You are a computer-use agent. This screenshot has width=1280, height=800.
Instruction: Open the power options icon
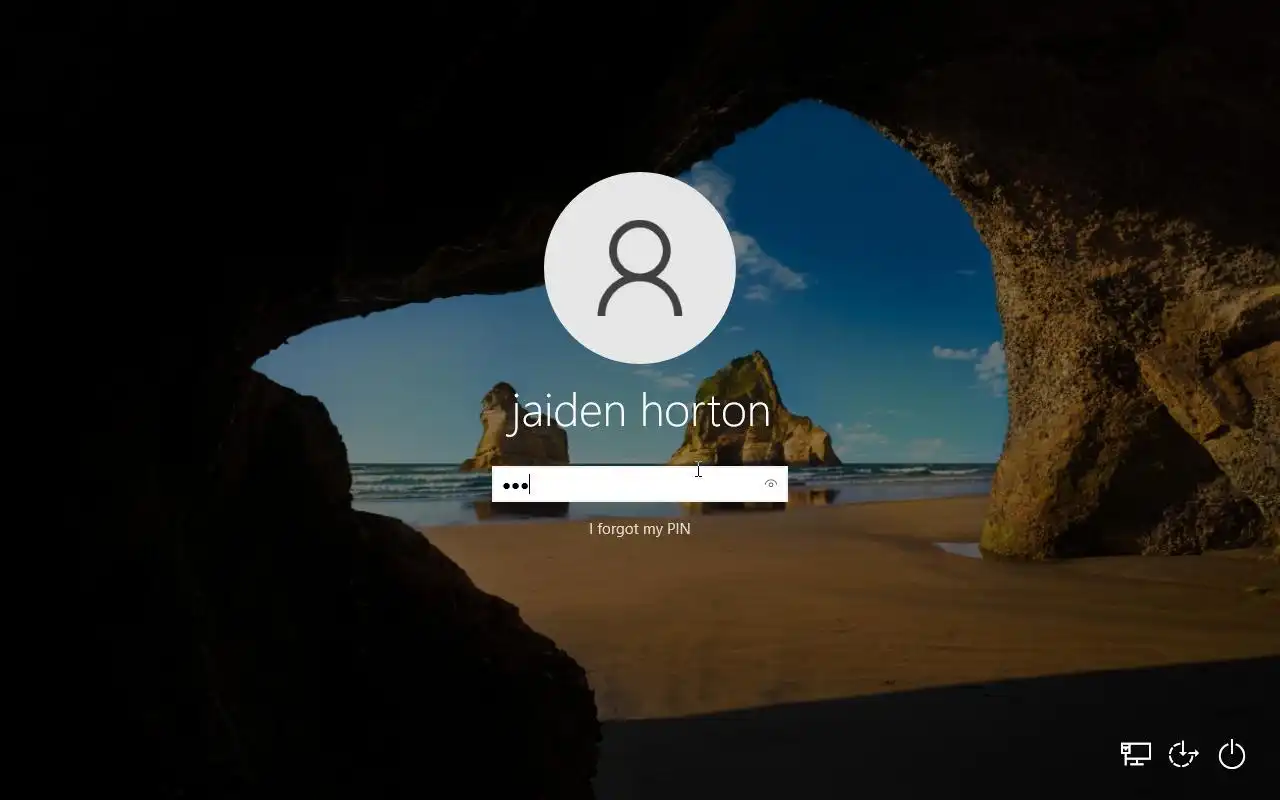click(1232, 753)
